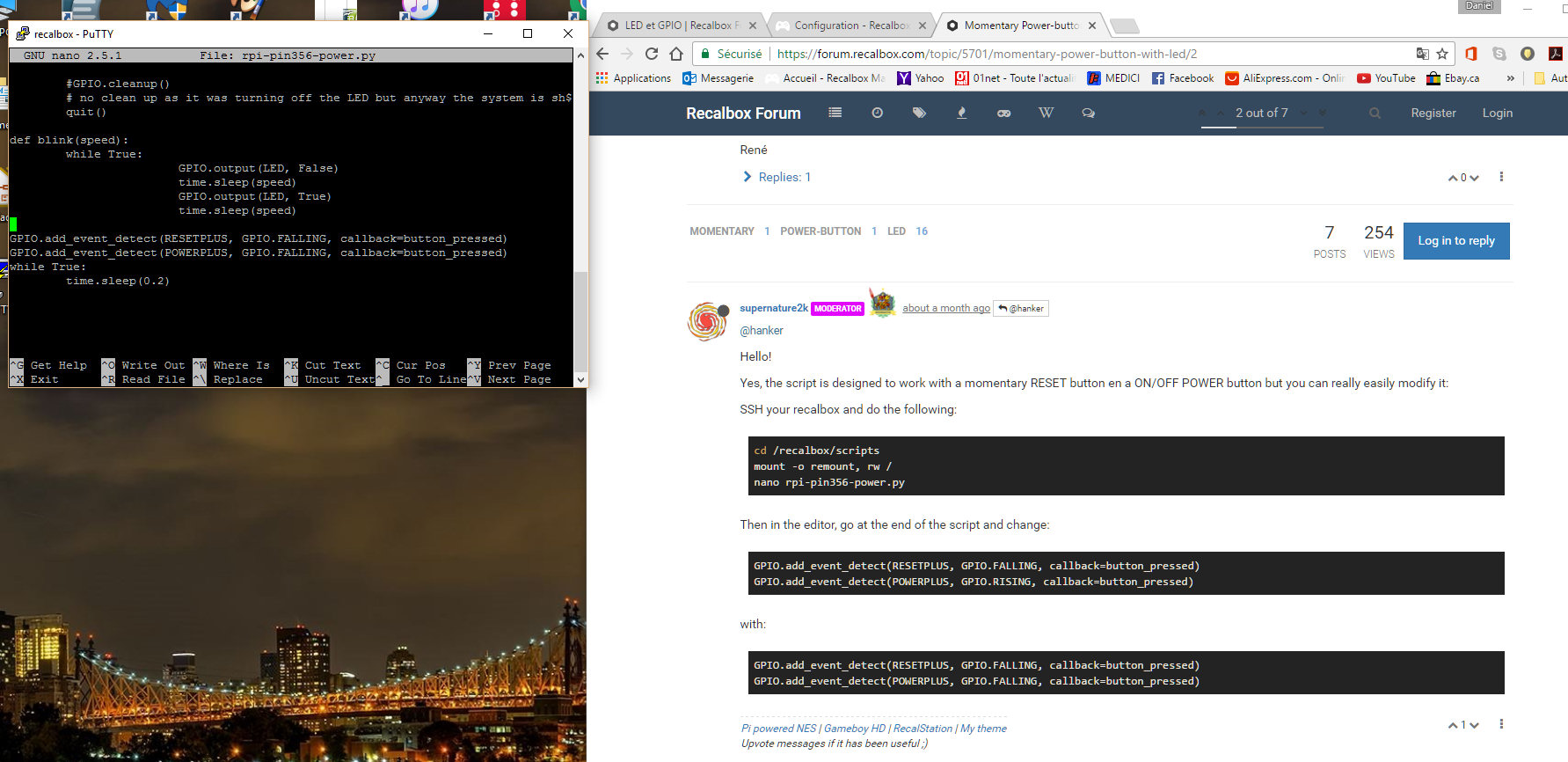Screen dimensions: 1568x762
Task: Click the '2 out of 7' post pagination indicator
Action: [1262, 113]
